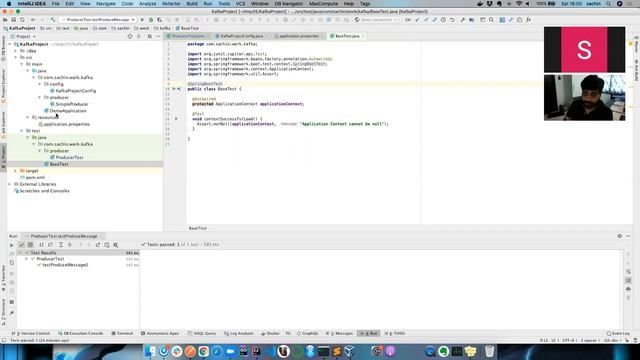
Task: Open the Terminal tool window
Action: coord(122,333)
